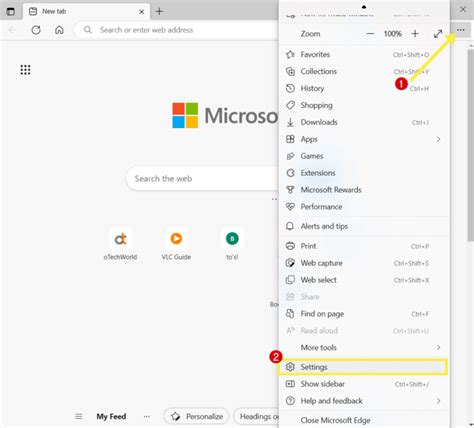474x428 pixels.
Task: Open Shopping from the menu
Action: pyautogui.click(x=364, y=105)
